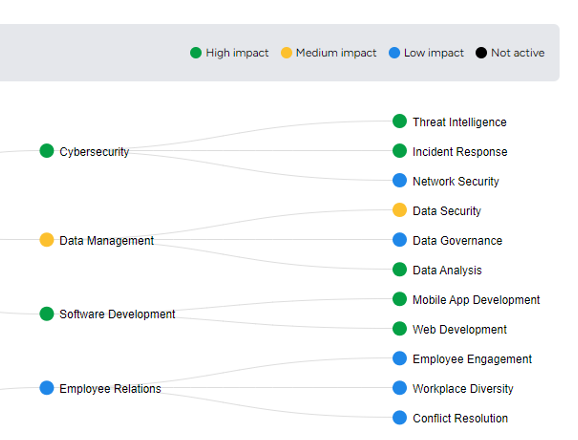Click the green Cybersecurity node circle
The height and width of the screenshot is (440, 578).
pos(47,151)
